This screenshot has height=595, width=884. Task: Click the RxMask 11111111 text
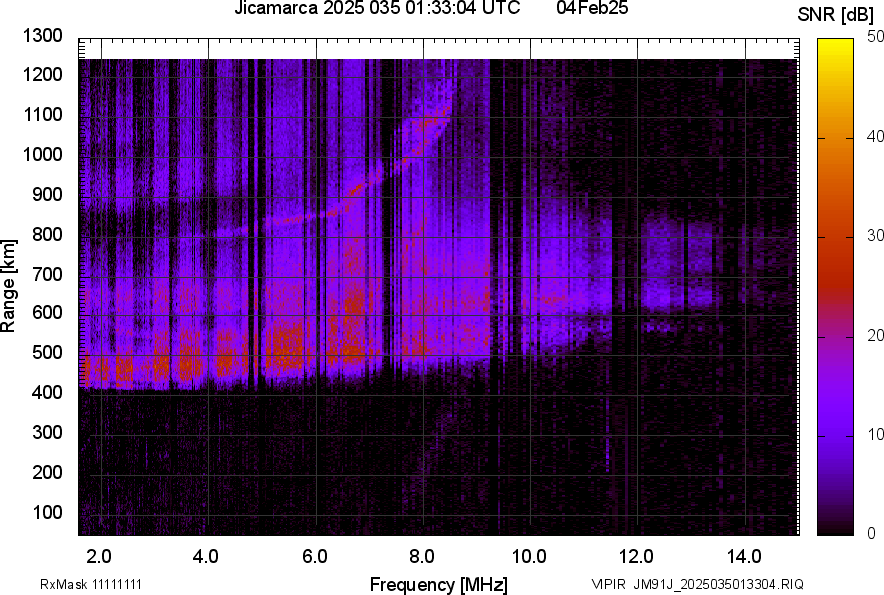97,584
